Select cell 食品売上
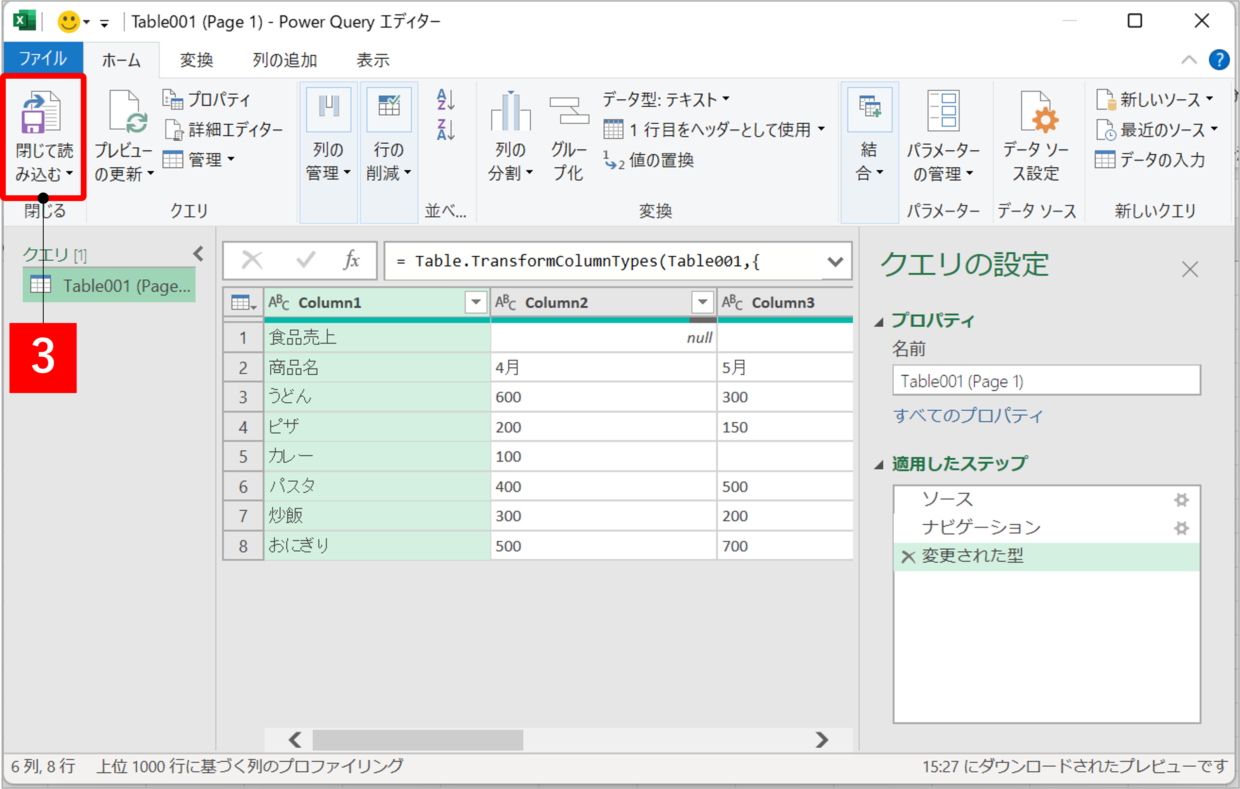1240x789 pixels. click(x=377, y=338)
